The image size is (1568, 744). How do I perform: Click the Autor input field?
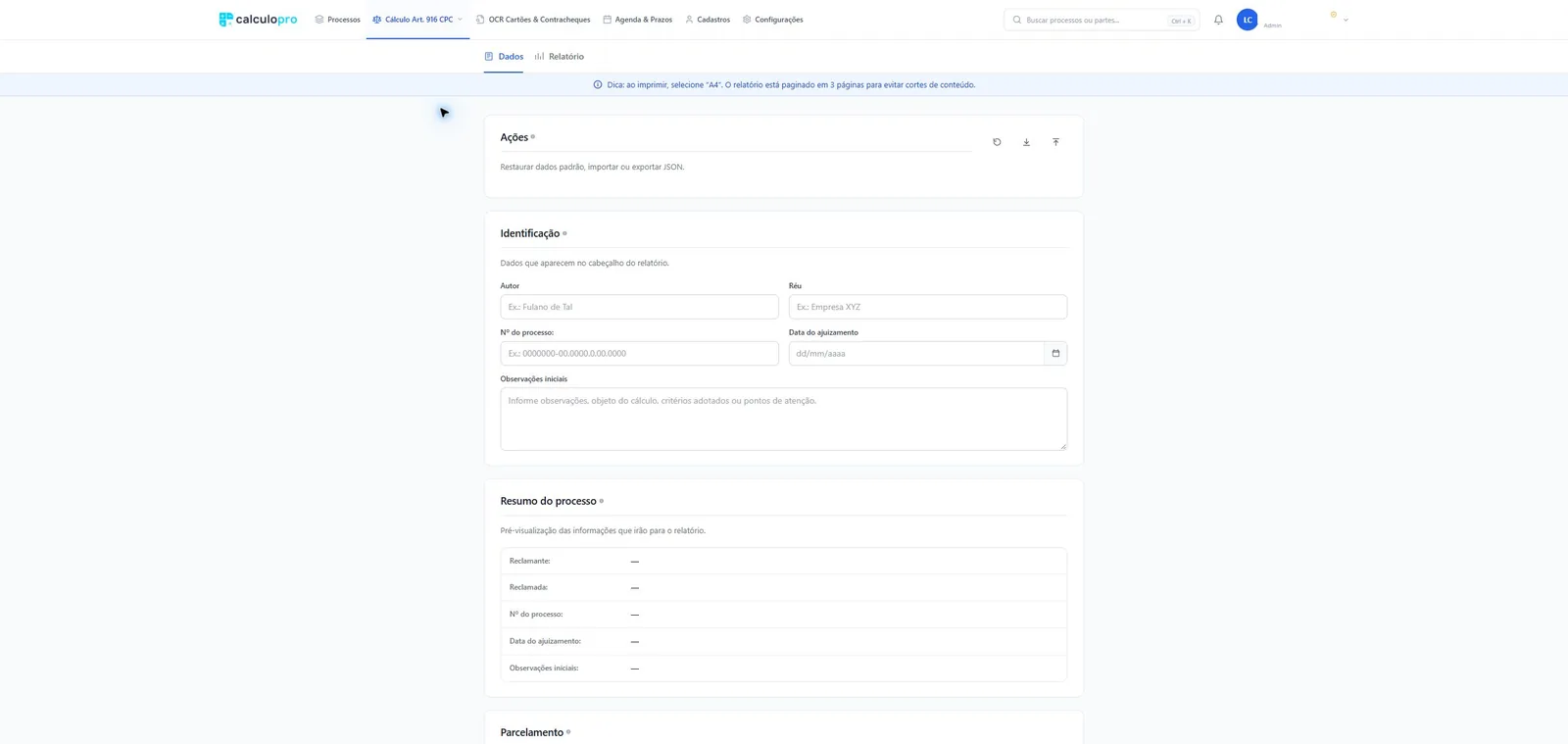click(639, 307)
